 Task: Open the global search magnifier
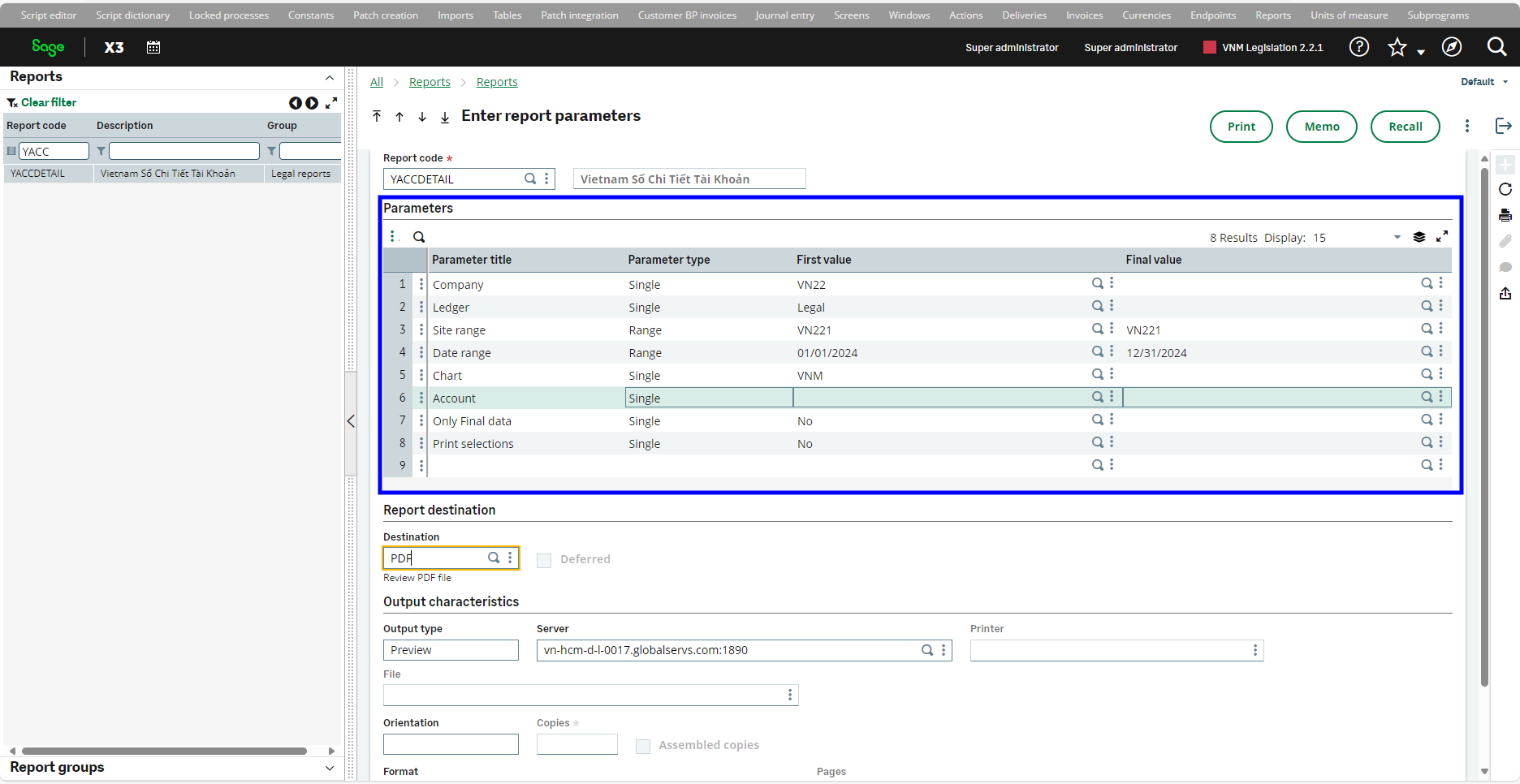1496,47
